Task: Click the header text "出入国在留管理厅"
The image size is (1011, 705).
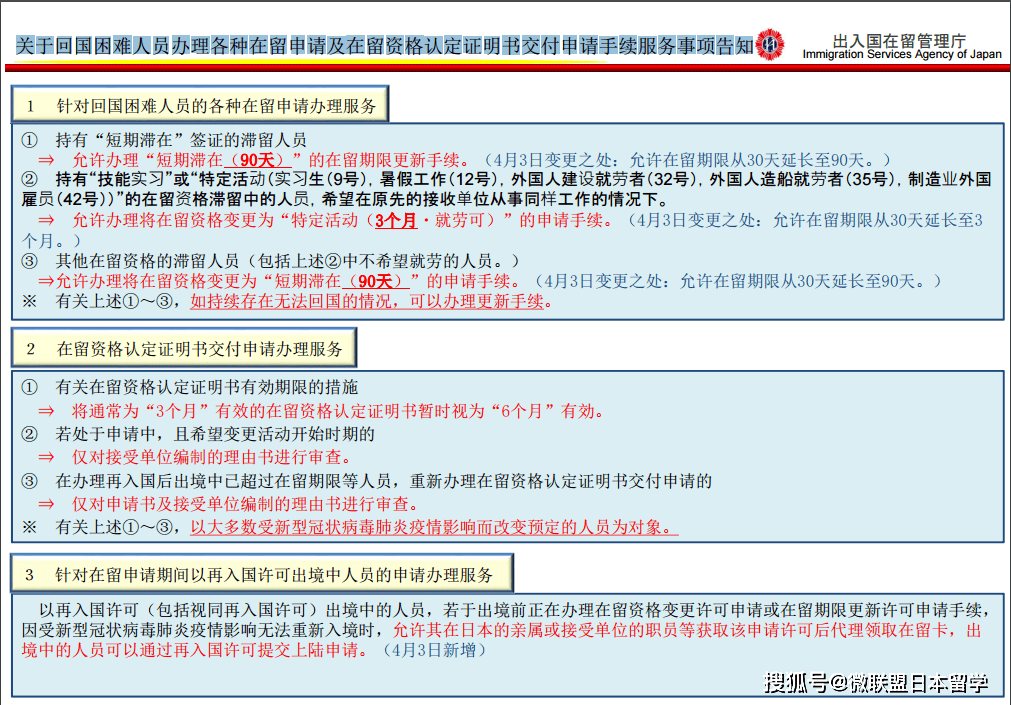Action: pos(899,41)
